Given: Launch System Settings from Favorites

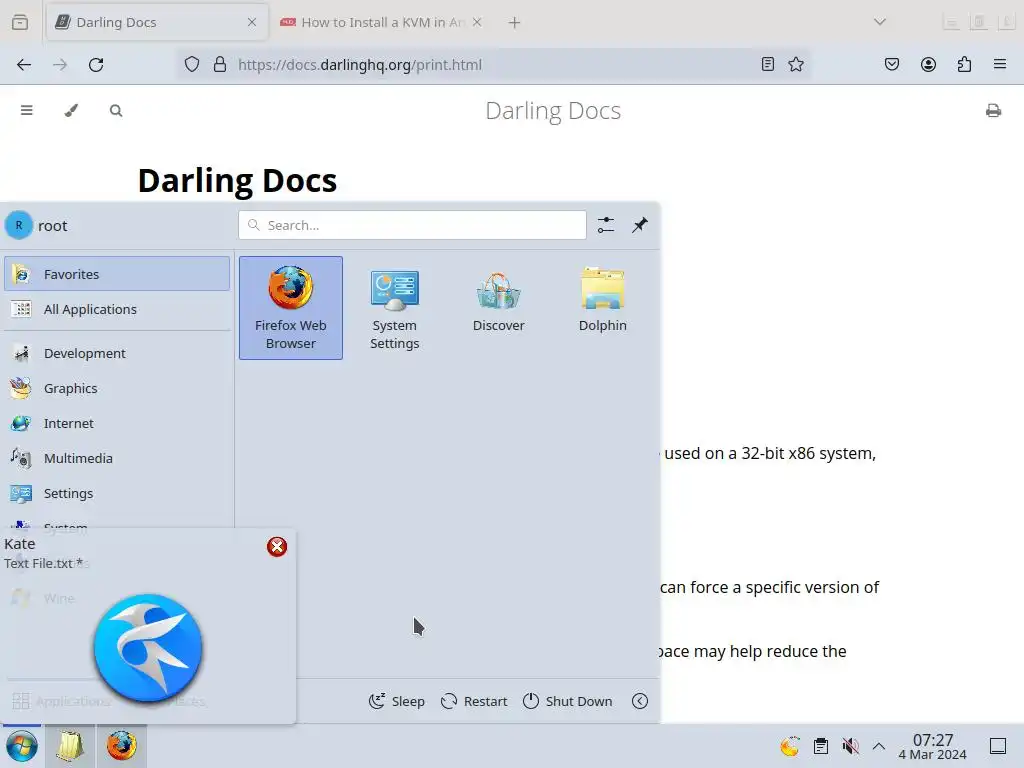Looking at the screenshot, I should 394,308.
